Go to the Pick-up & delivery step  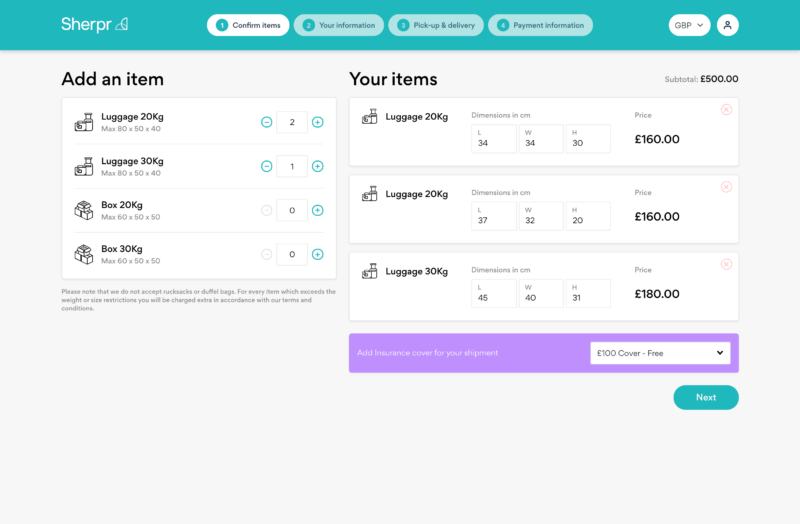coord(436,25)
